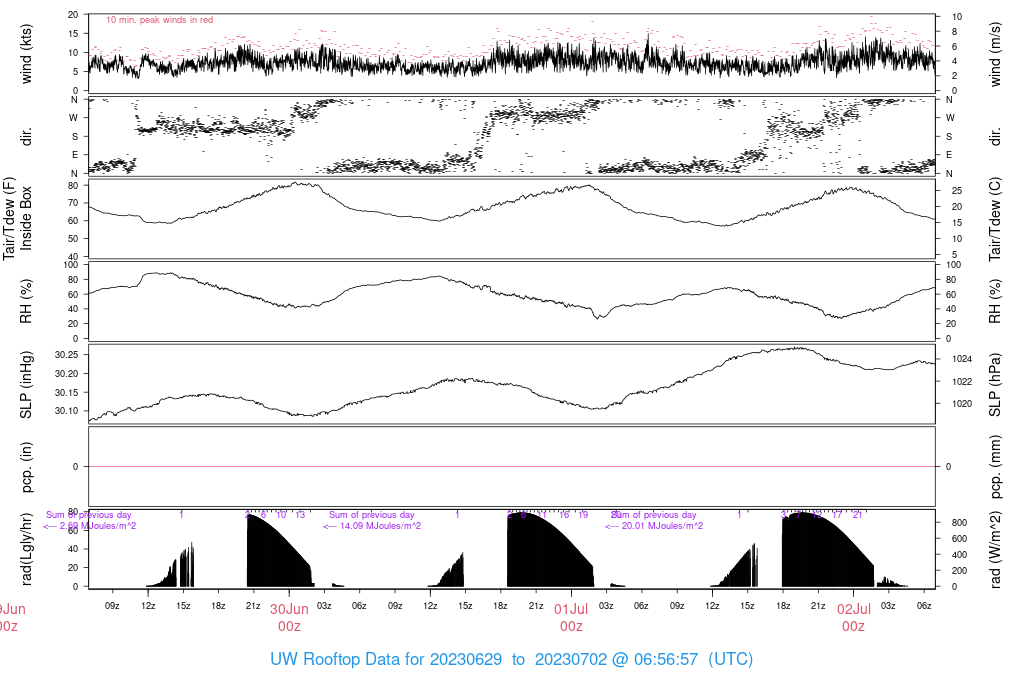This screenshot has height=700, width=1024.
Task: Click the "30.25" tick on the SLP axis
Action: click(x=67, y=355)
